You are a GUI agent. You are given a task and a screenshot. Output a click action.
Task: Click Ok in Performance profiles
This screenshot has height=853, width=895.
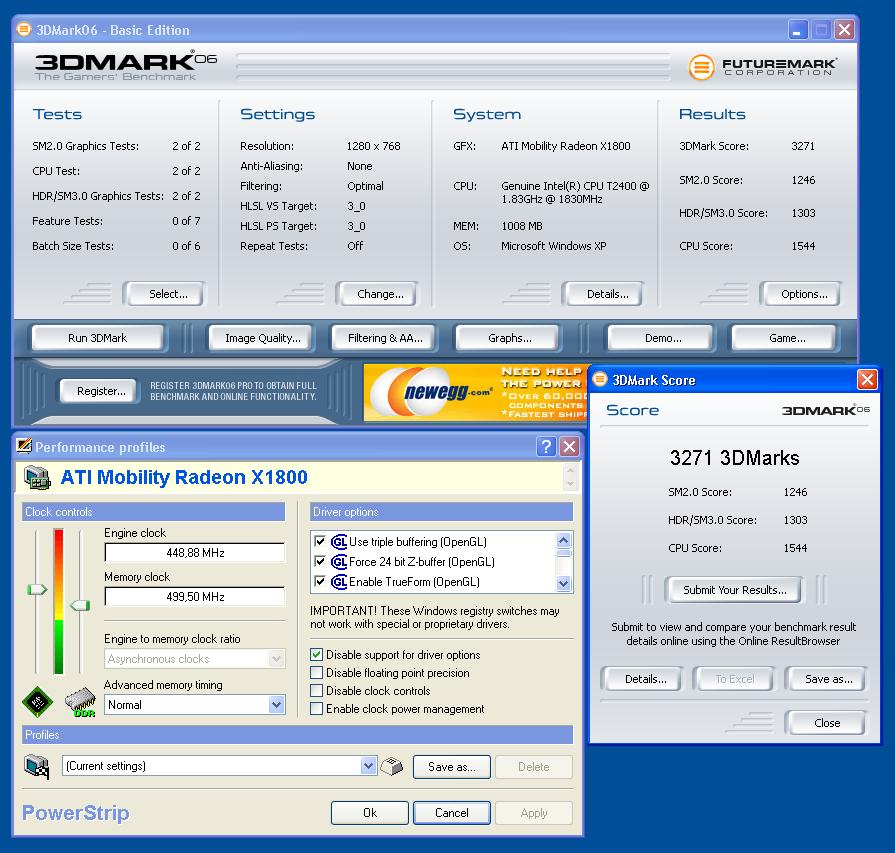[370, 812]
